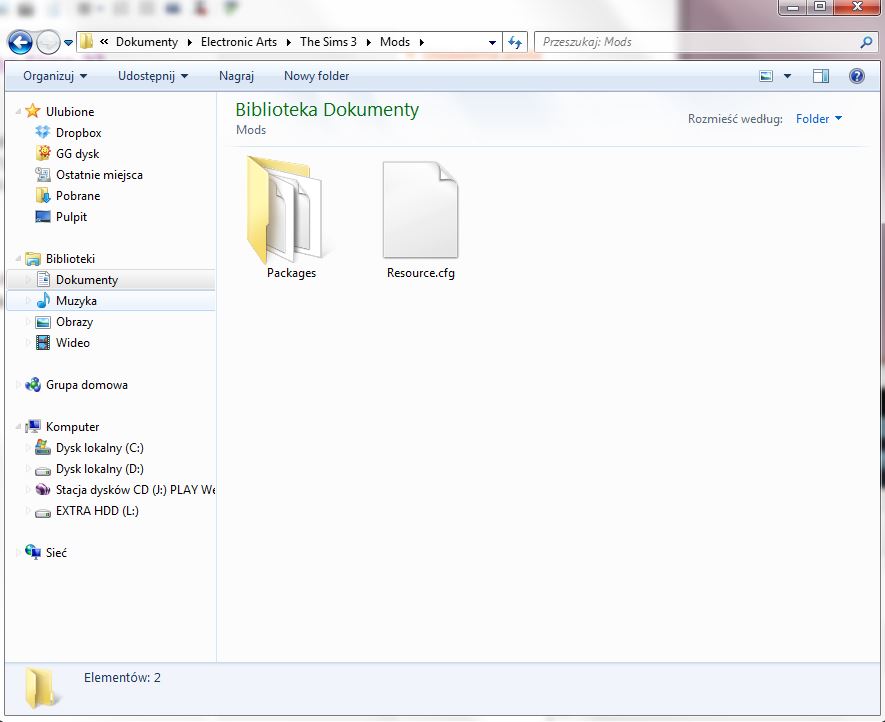The height and width of the screenshot is (722, 885).
Task: Expand arrow after Electronic Arts breadcrumb
Action: 288,42
